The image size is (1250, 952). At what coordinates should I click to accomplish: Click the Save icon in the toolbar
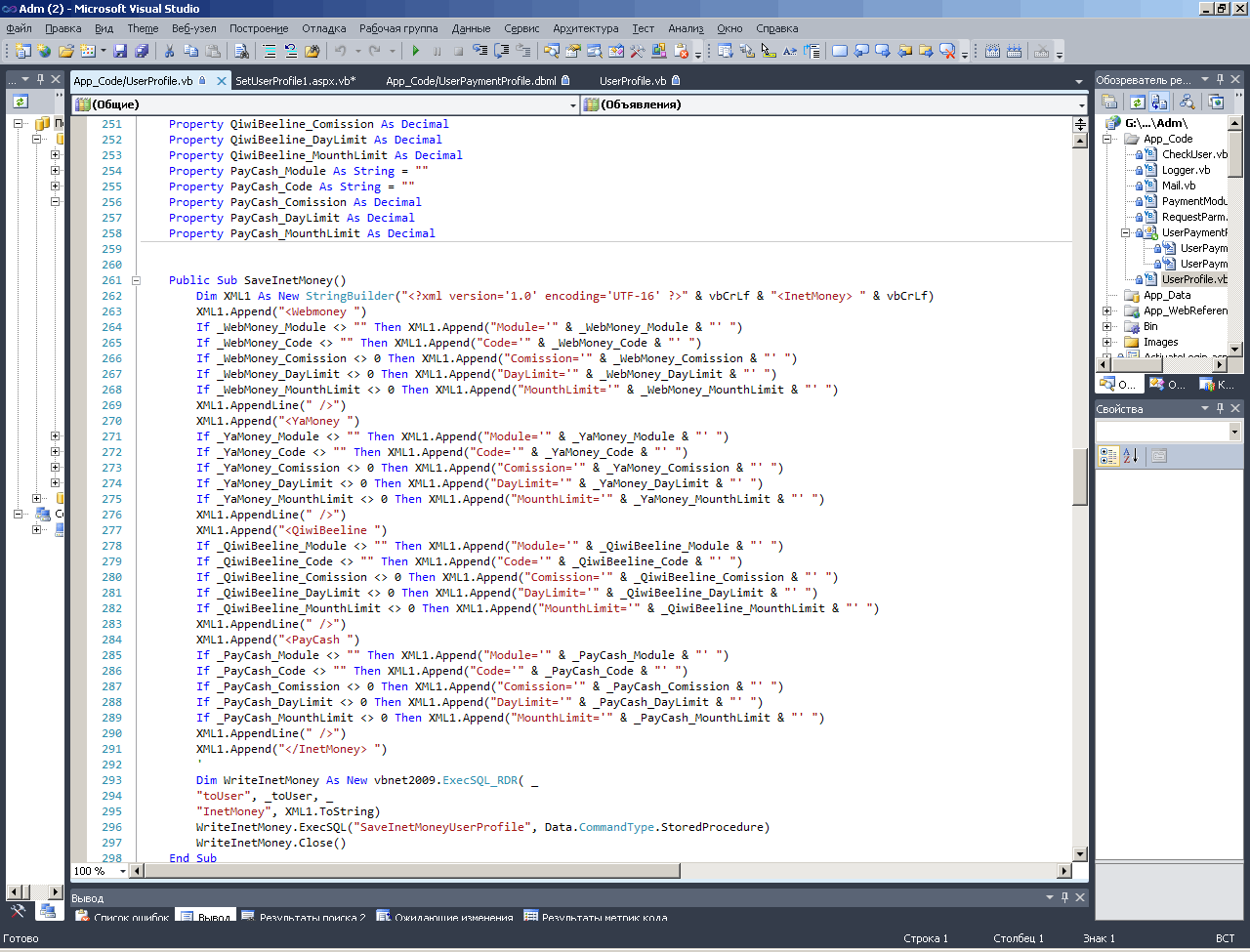[120, 51]
